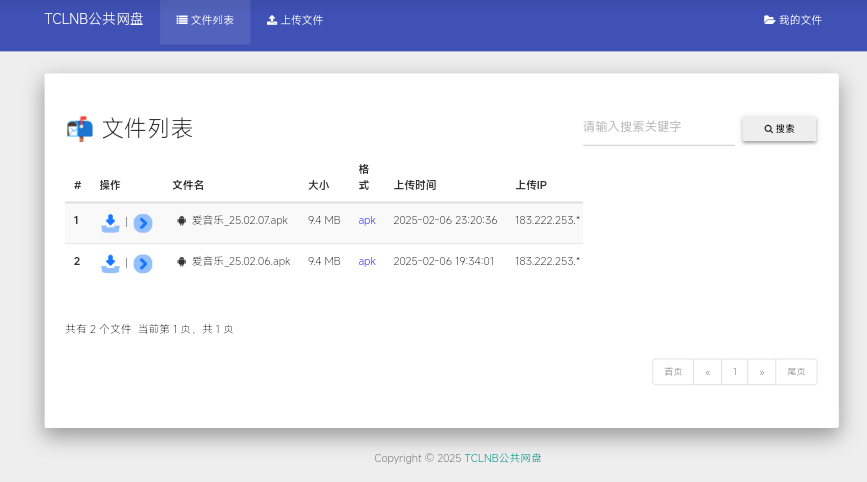Click 9.4 MB size in row 2
This screenshot has height=482, width=867.
click(324, 261)
